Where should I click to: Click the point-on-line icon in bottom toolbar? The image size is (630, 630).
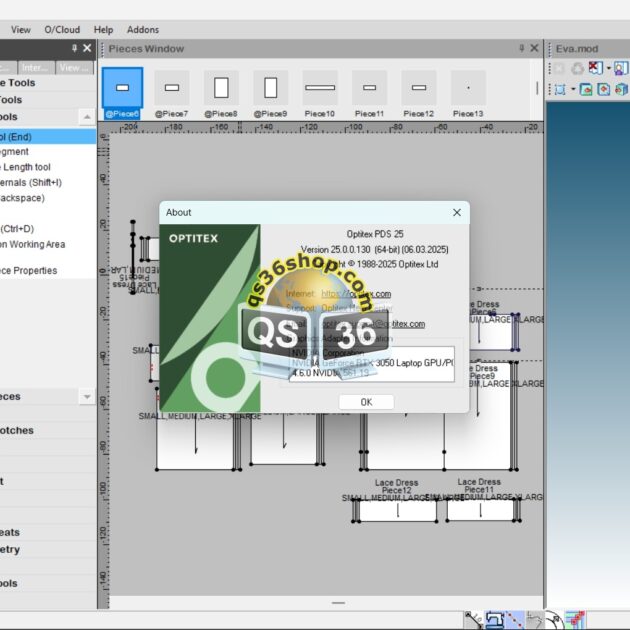(x=474, y=619)
